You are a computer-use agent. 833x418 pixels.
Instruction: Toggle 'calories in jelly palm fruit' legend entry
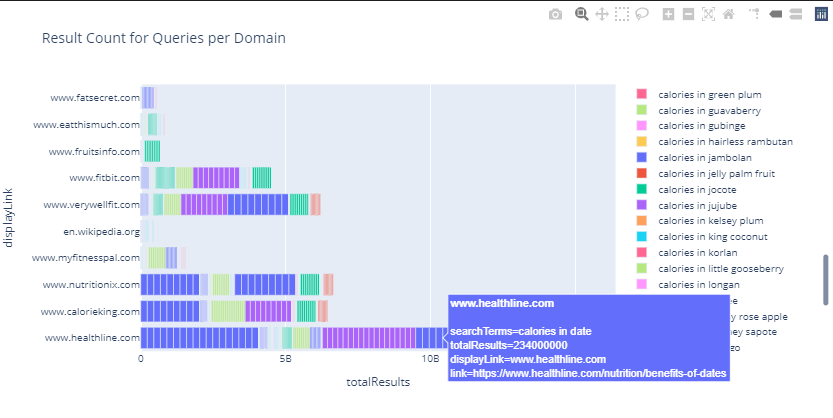[x=706, y=174]
